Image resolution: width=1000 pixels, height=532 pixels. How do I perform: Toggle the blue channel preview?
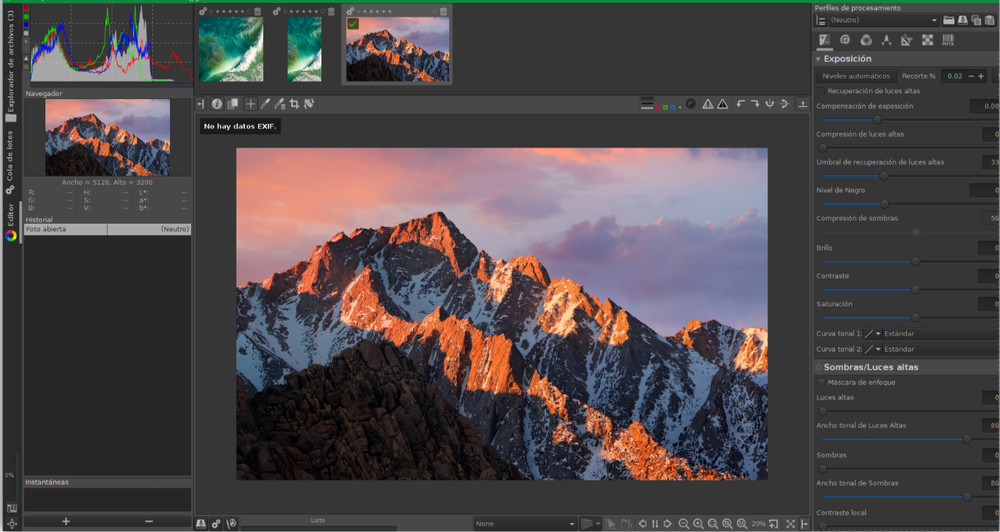click(x=673, y=107)
